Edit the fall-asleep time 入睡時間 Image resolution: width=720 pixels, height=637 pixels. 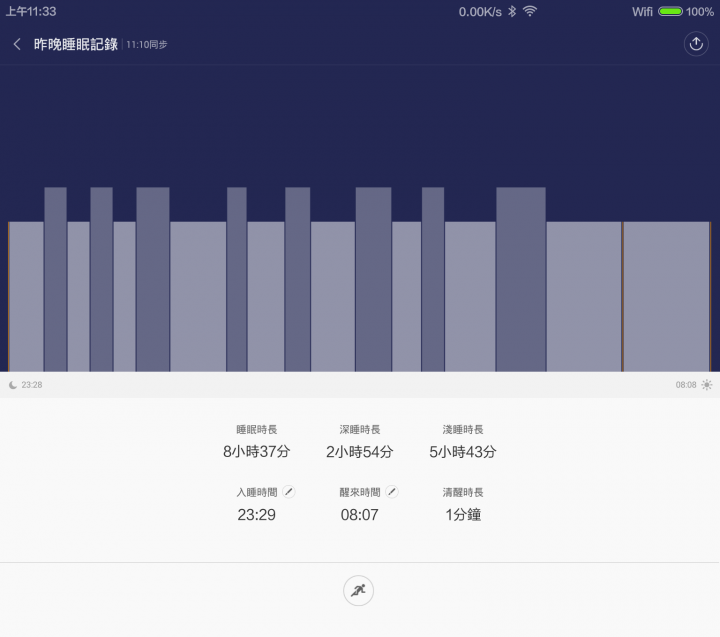pyautogui.click(x=289, y=492)
